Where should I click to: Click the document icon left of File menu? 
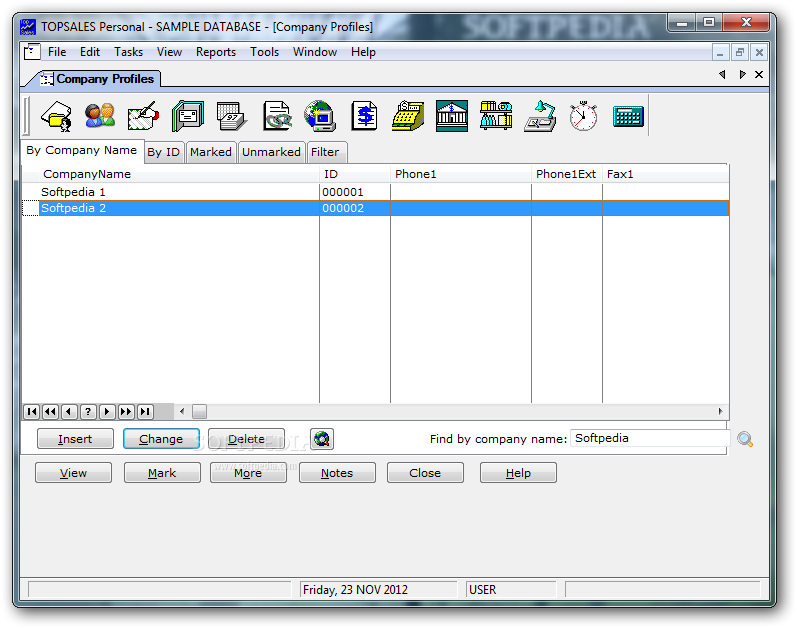[32, 52]
